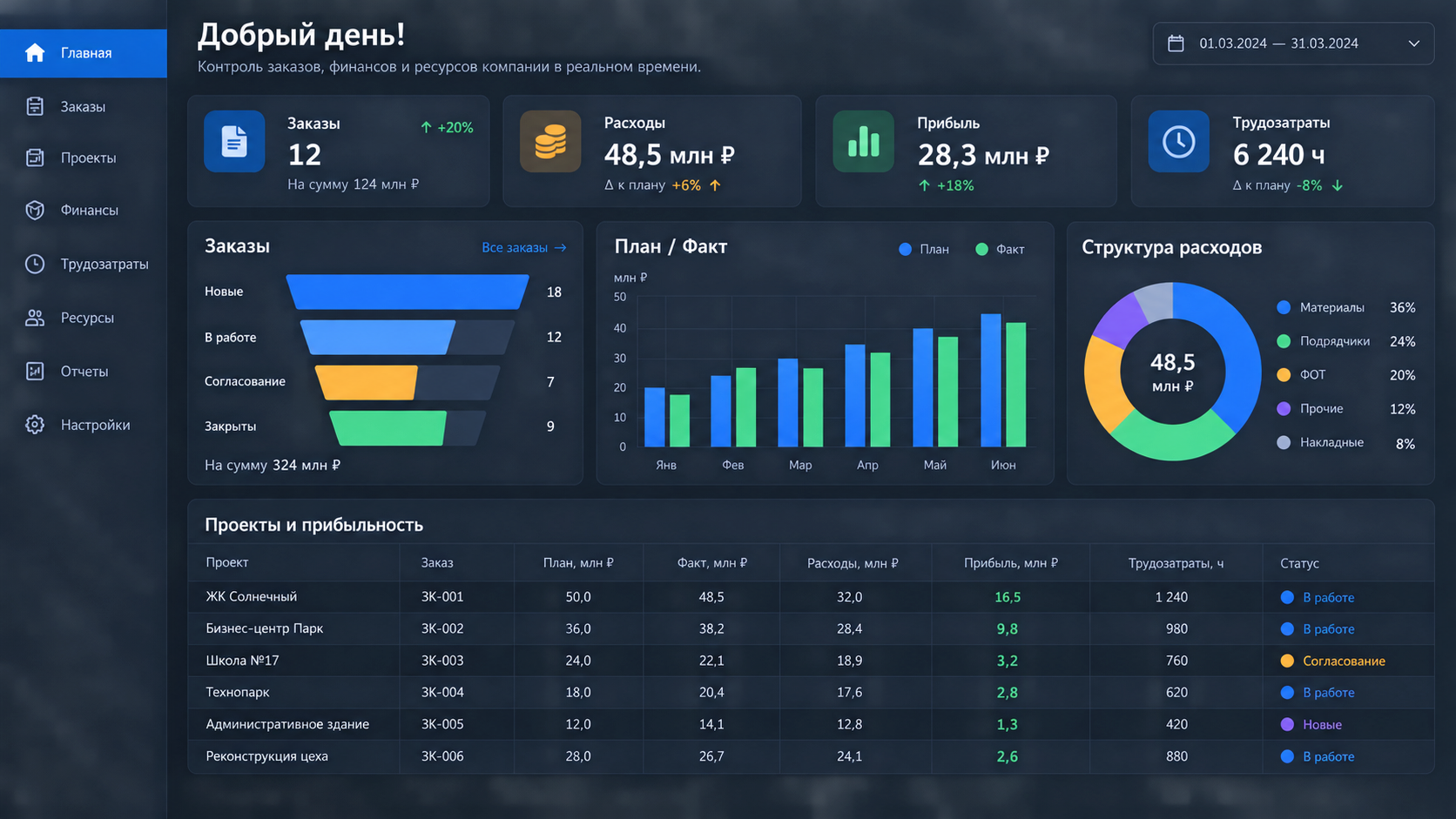1456x819 pixels.
Task: Go to Заказы section in sidebar
Action: (x=84, y=106)
